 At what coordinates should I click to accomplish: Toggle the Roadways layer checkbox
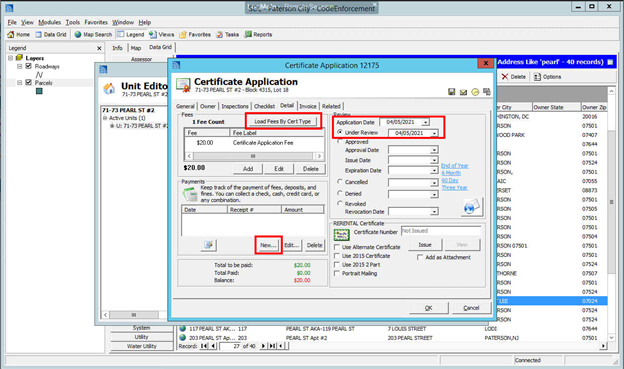pyautogui.click(x=28, y=66)
